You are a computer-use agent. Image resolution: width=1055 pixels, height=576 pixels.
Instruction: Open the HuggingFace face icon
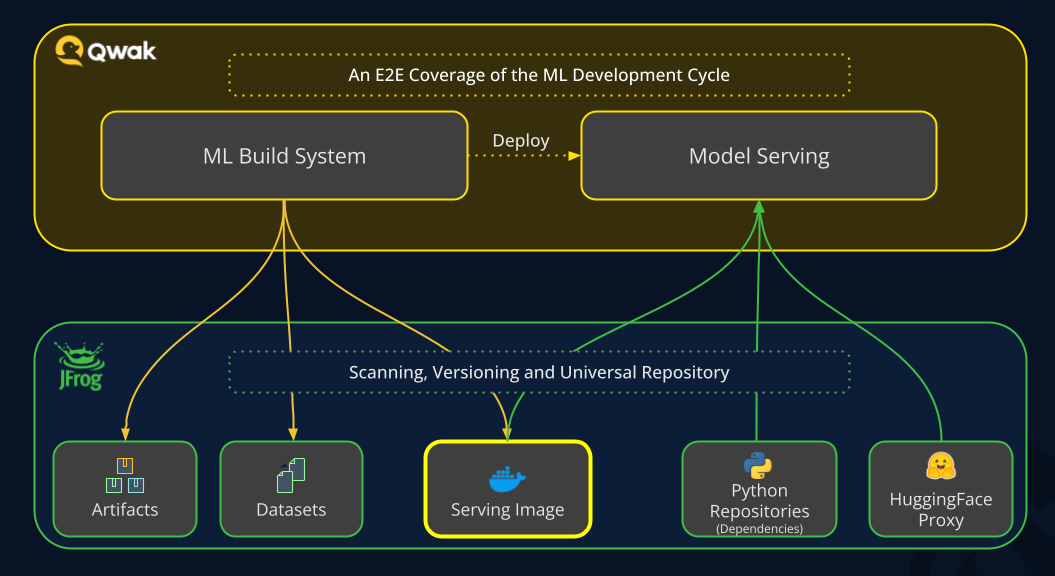pyautogui.click(x=940, y=463)
